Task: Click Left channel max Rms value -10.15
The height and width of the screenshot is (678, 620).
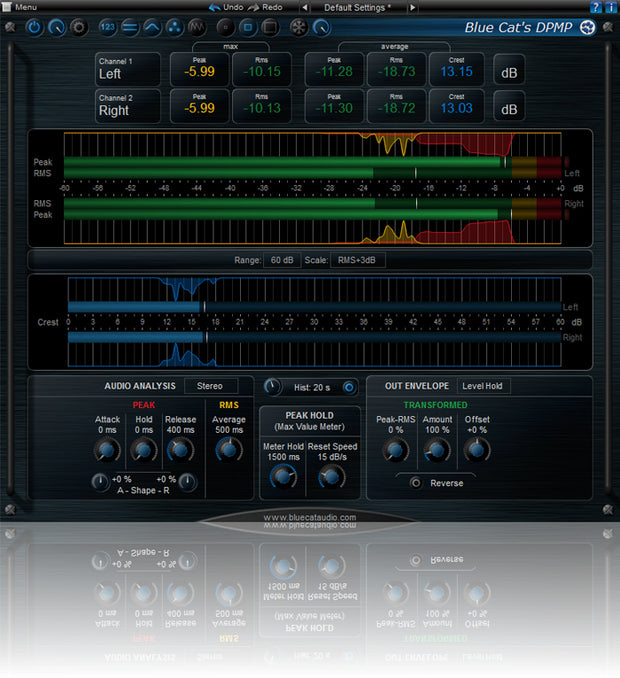Action: [262, 71]
